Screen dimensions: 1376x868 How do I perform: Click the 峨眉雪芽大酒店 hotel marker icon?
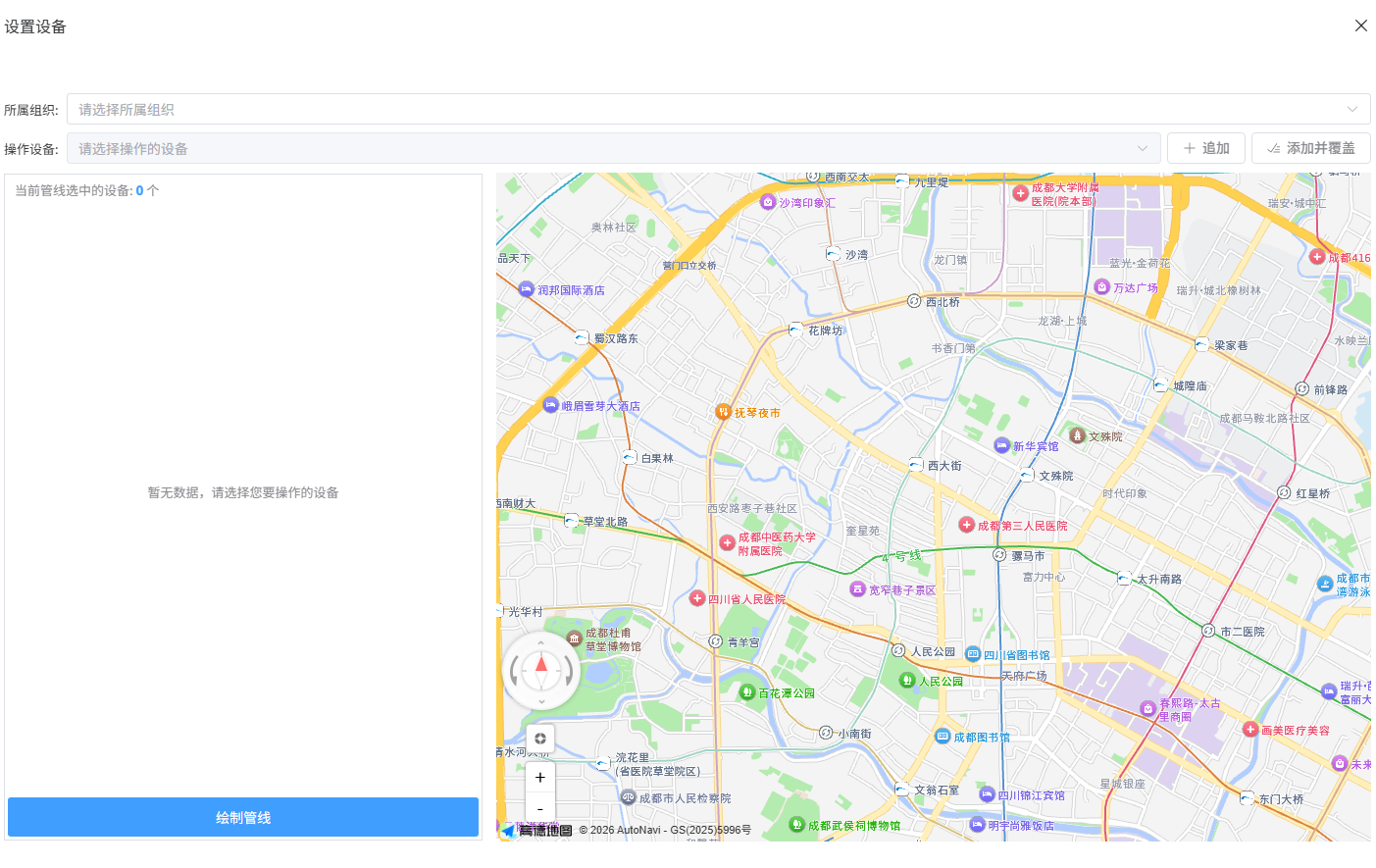click(550, 405)
